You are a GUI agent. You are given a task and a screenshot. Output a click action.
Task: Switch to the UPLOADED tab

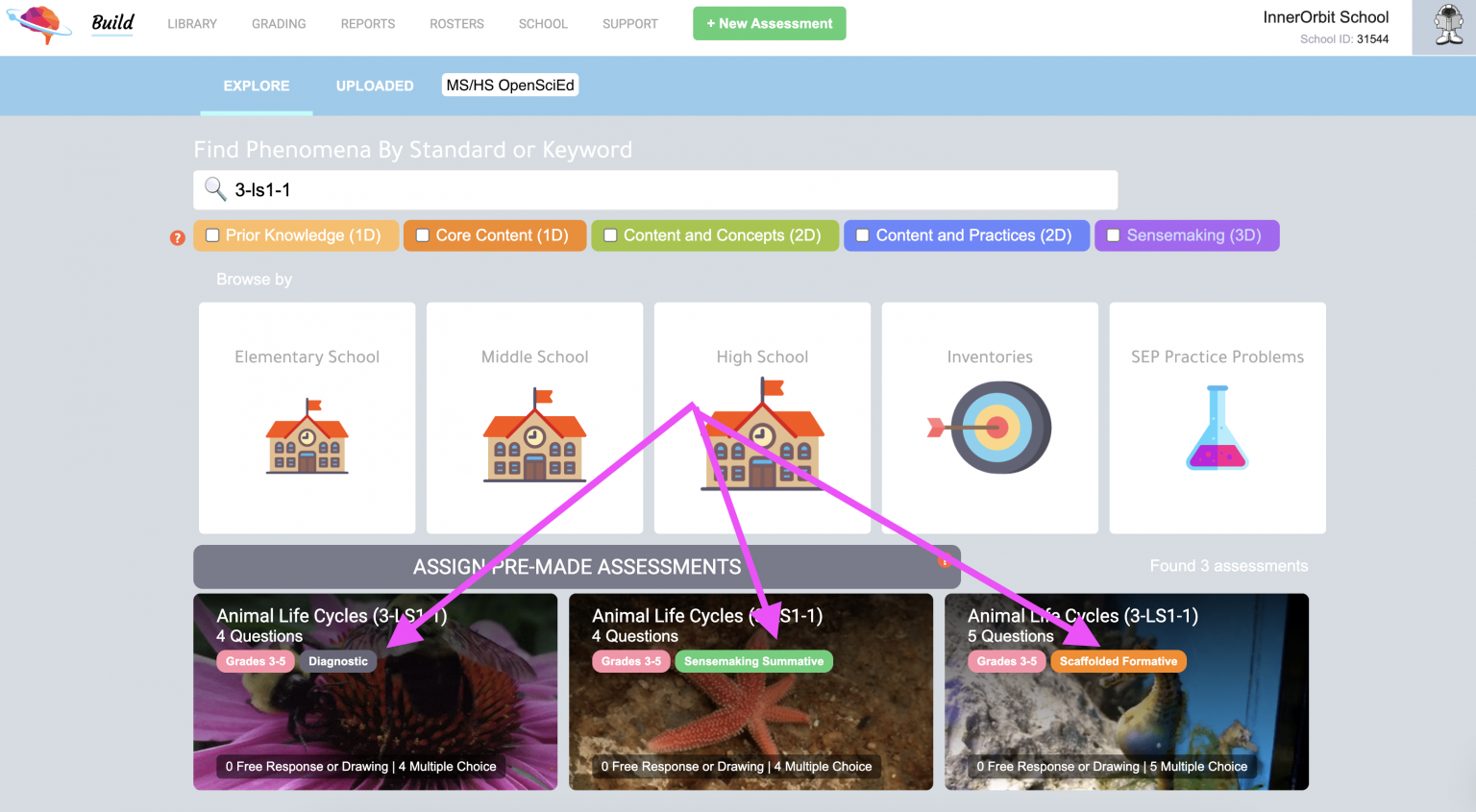pos(375,86)
